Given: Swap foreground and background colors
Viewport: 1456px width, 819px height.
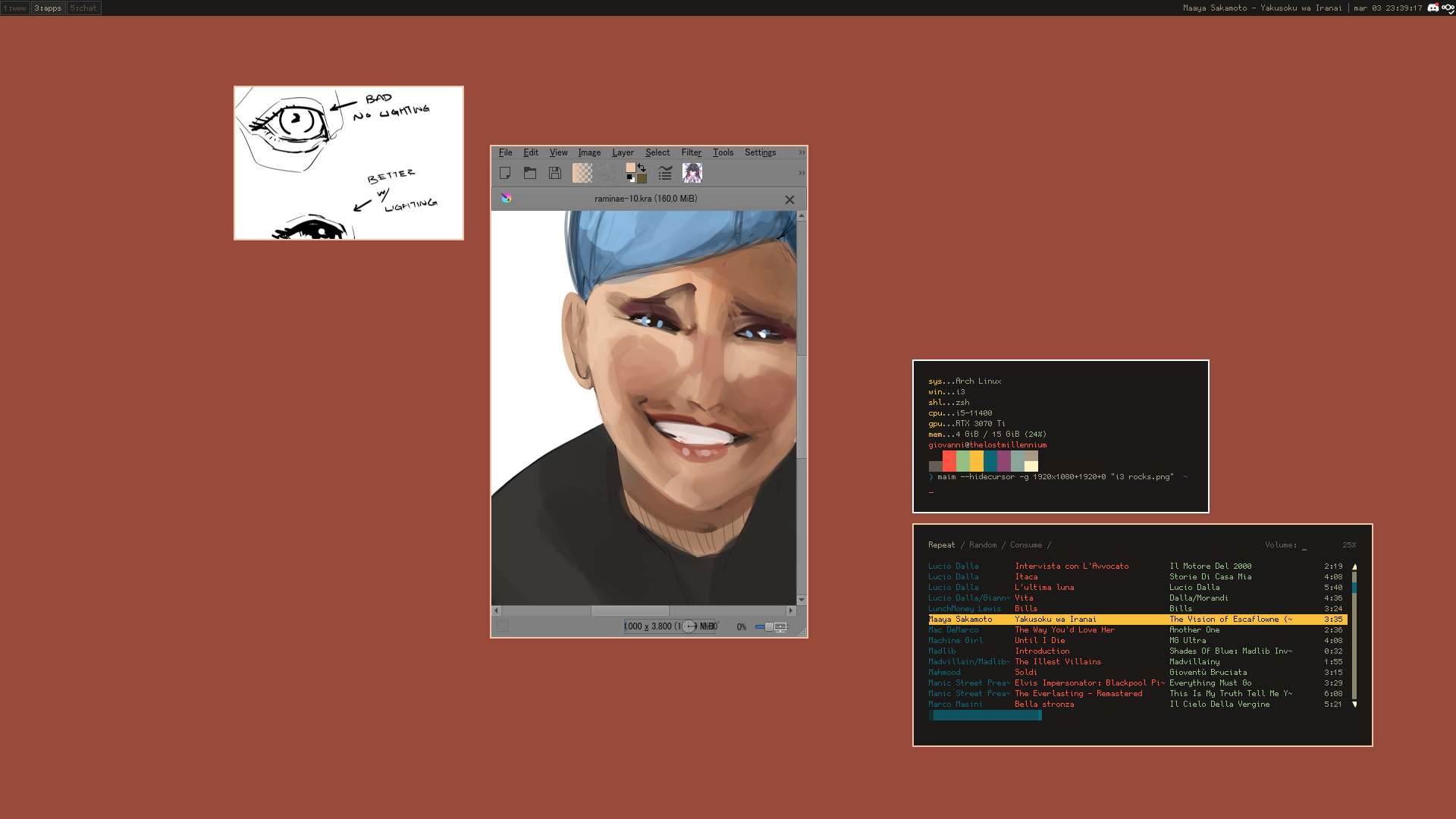Looking at the screenshot, I should (x=642, y=167).
